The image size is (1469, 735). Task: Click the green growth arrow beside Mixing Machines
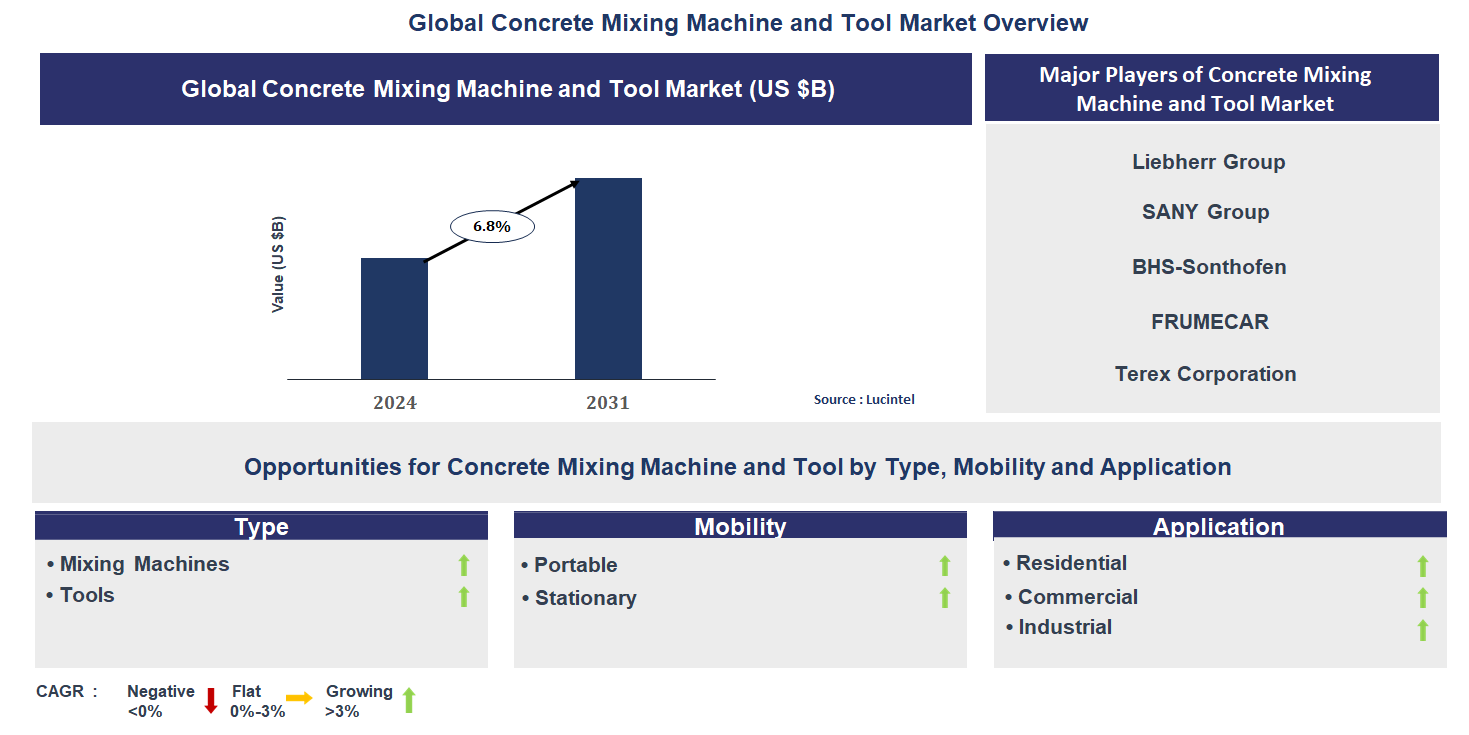tap(462, 565)
